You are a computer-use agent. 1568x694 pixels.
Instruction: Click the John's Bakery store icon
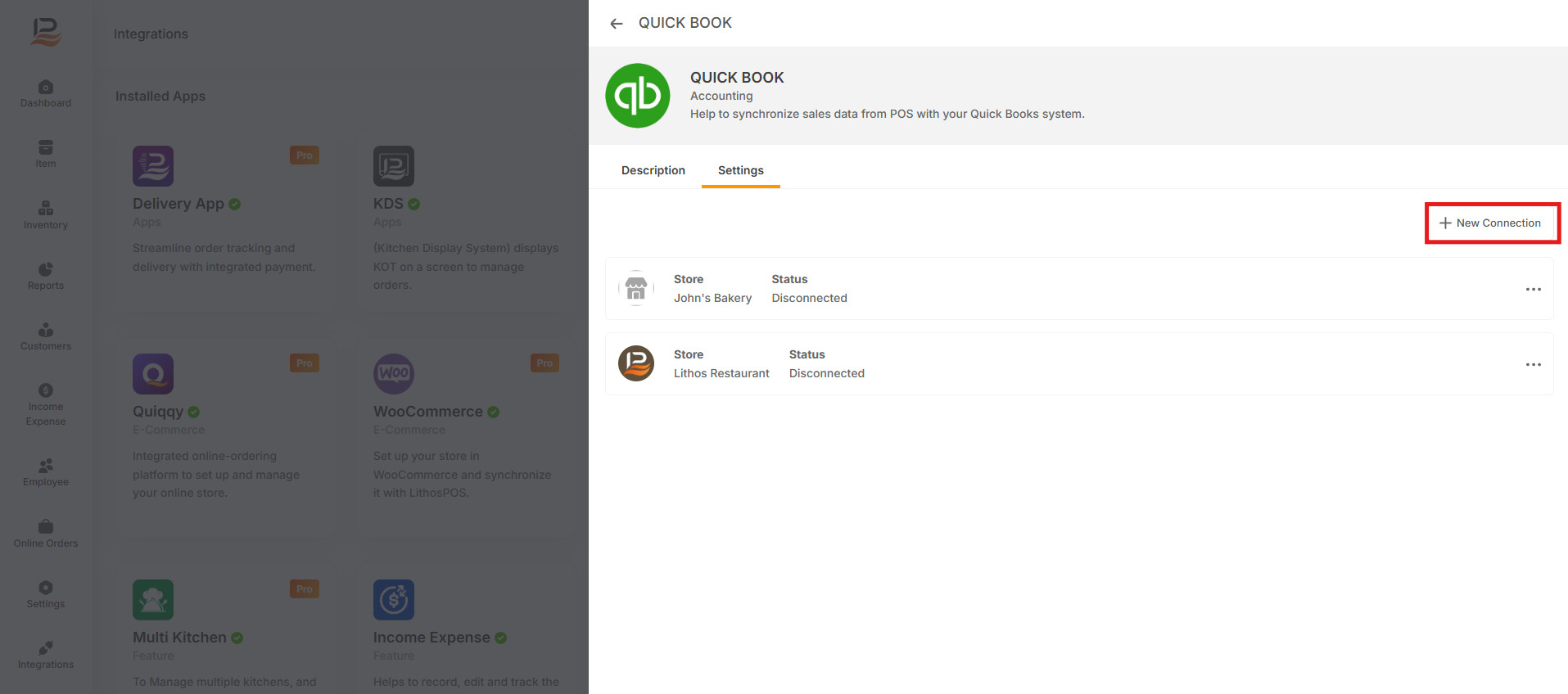[636, 288]
